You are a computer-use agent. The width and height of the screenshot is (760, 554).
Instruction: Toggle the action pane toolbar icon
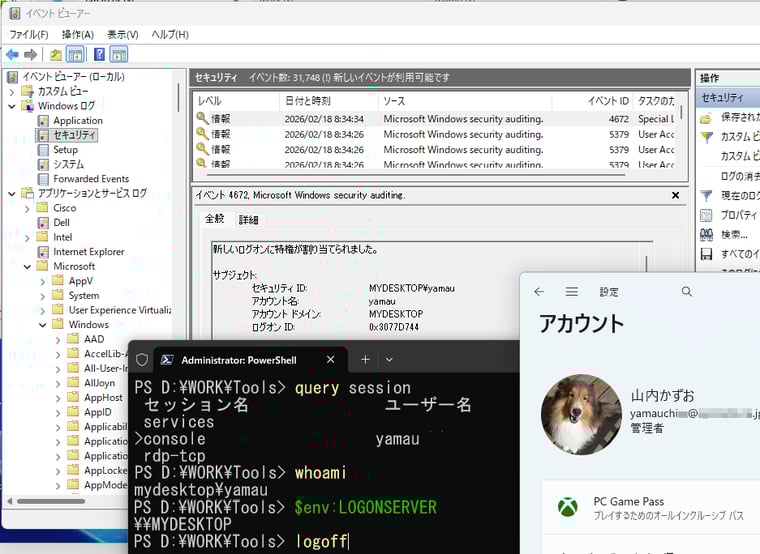[x=119, y=55]
